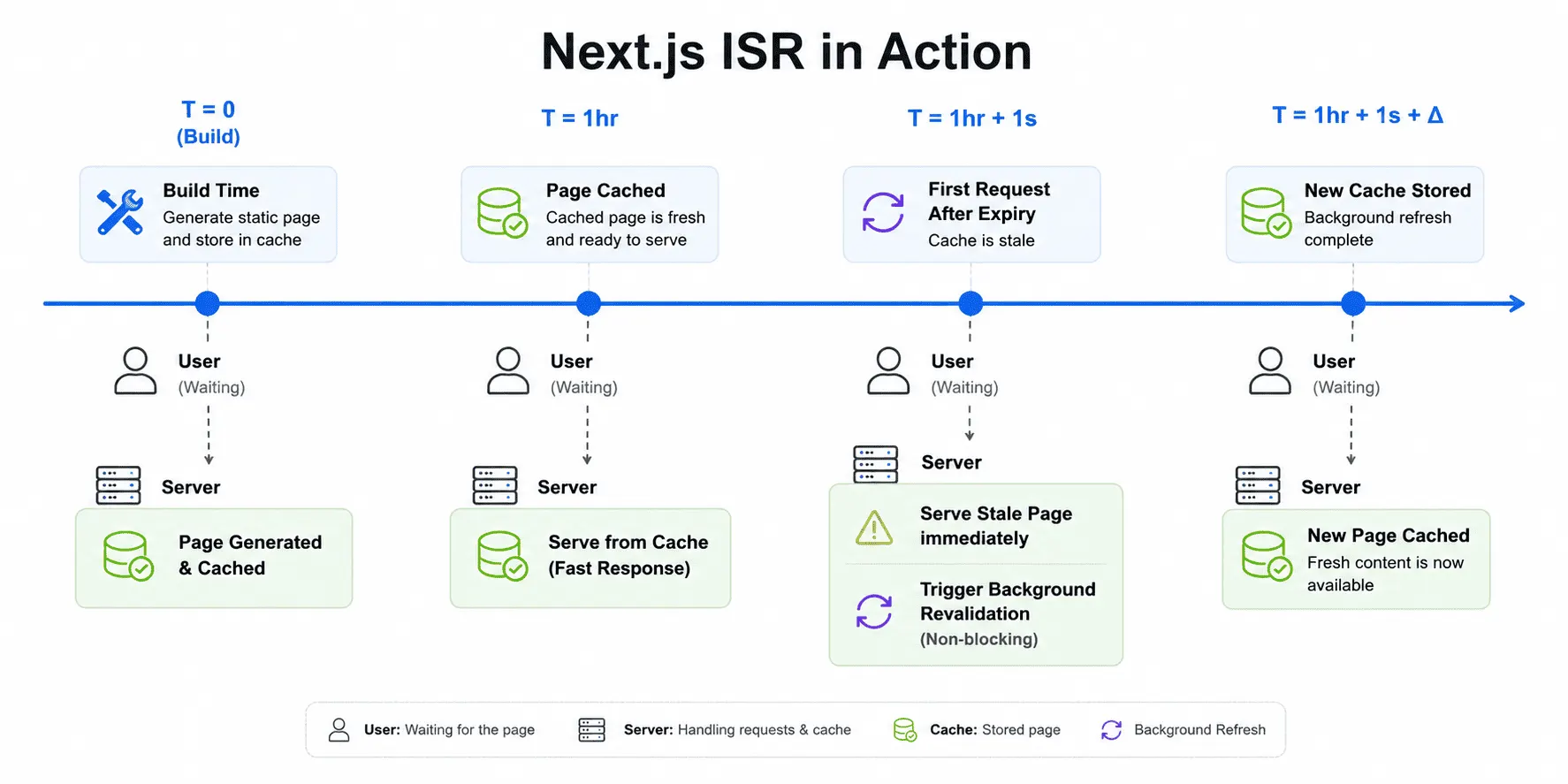Image resolution: width=1568 pixels, height=784 pixels.
Task: Click the 'Cache: Stored page' legend text
Action: (x=995, y=730)
